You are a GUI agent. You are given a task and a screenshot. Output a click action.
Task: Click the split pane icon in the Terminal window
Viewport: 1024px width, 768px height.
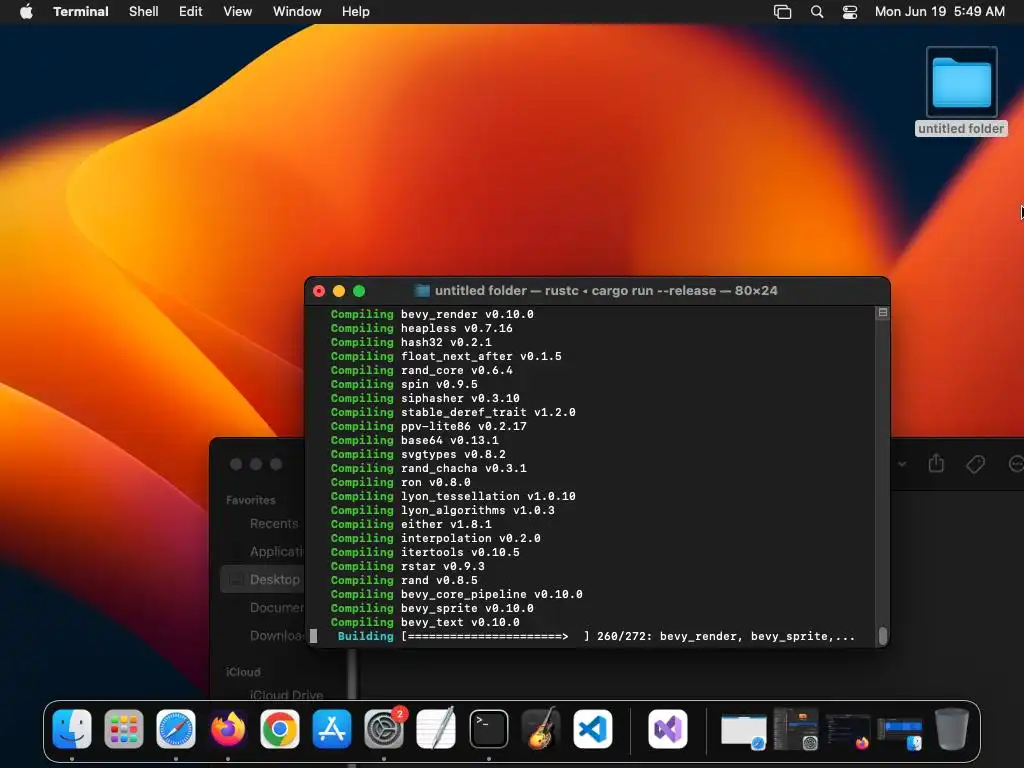(882, 313)
